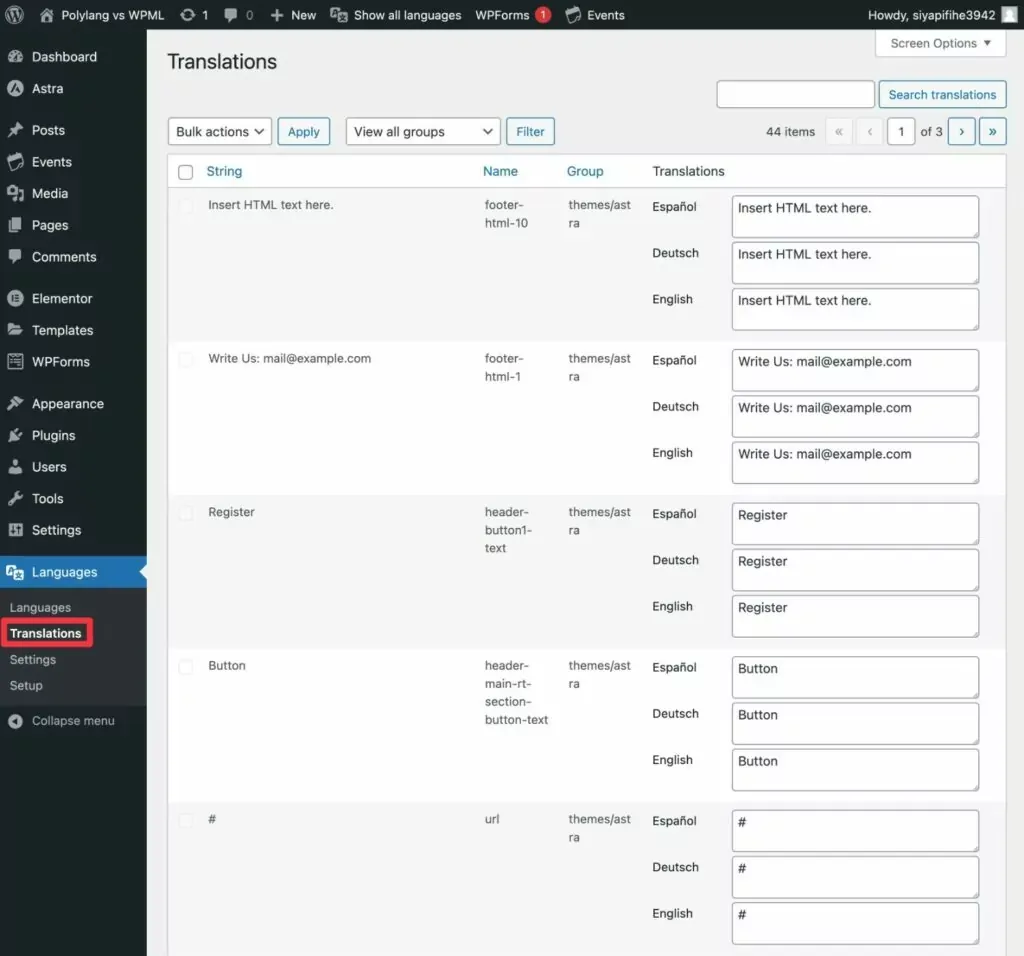Screen dimensions: 1024x956
Task: Open the site home icon in admin bar
Action: tap(47, 15)
